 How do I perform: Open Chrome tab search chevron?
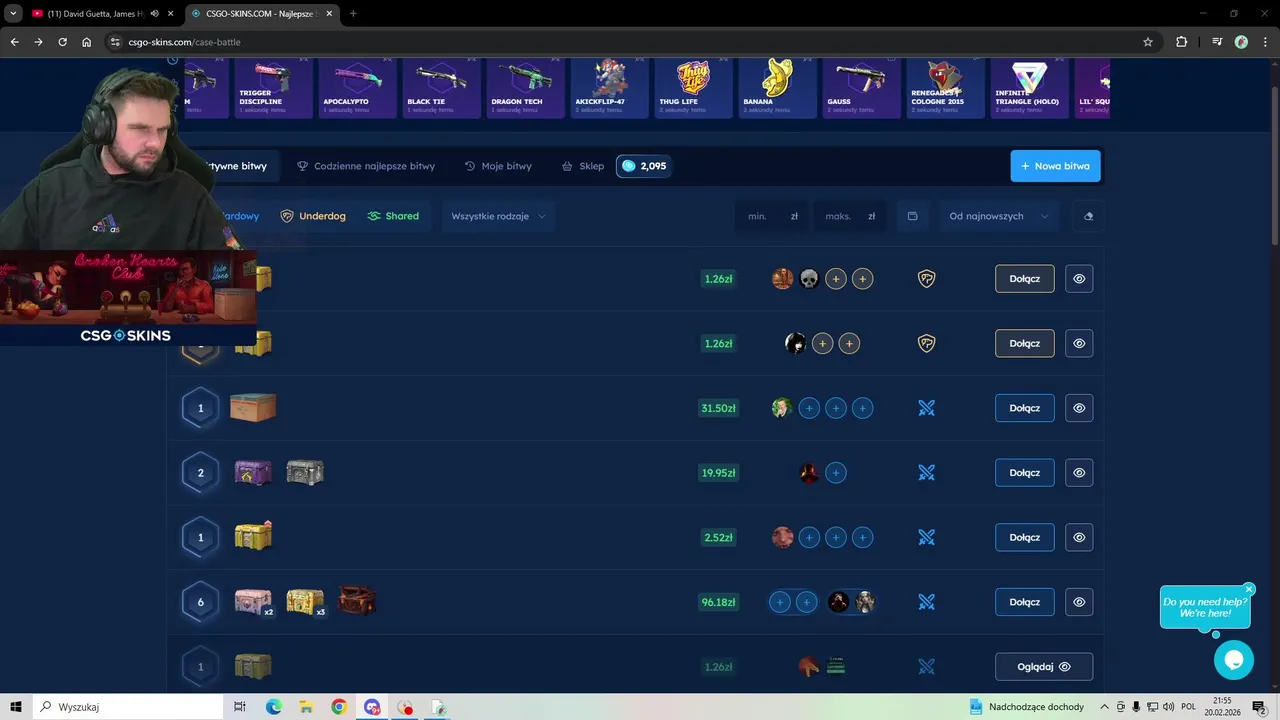tap(13, 14)
